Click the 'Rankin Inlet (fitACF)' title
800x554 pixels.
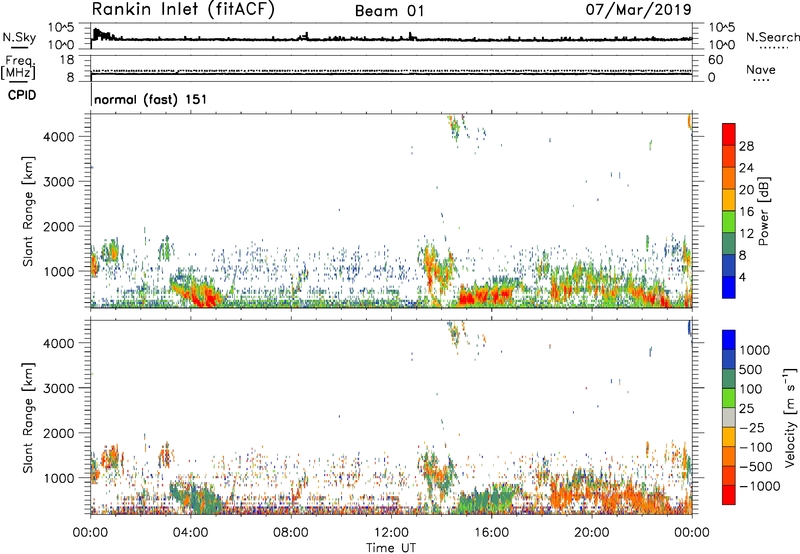pos(183,9)
